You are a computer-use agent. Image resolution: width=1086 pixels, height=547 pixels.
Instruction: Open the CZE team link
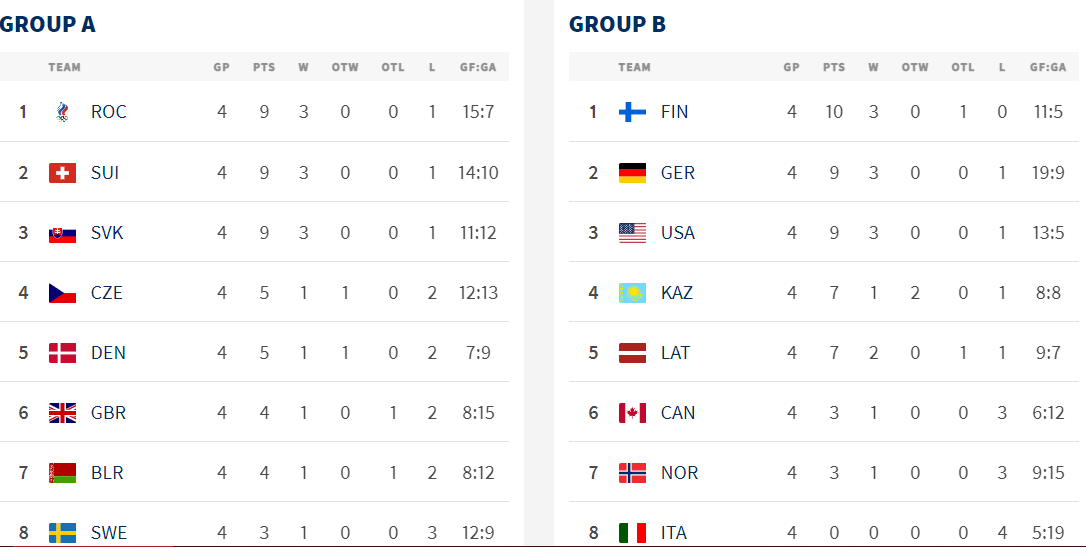coord(107,293)
